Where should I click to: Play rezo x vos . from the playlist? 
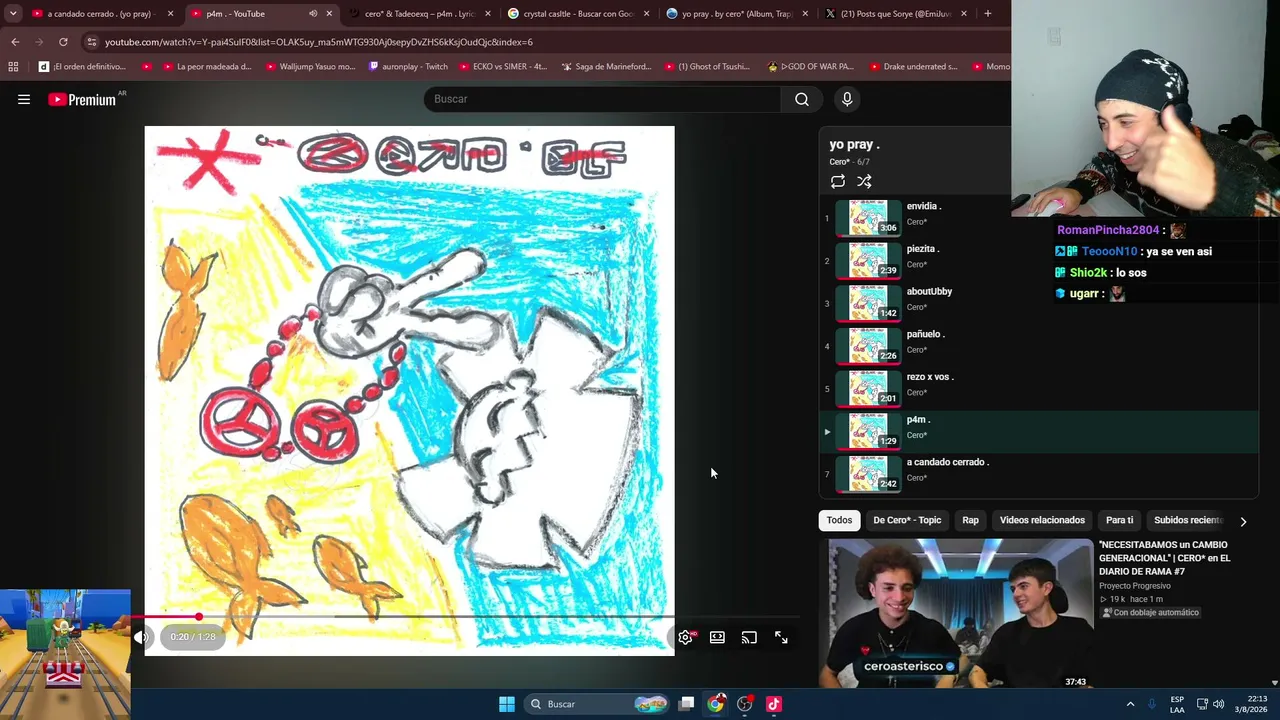click(x=1038, y=389)
